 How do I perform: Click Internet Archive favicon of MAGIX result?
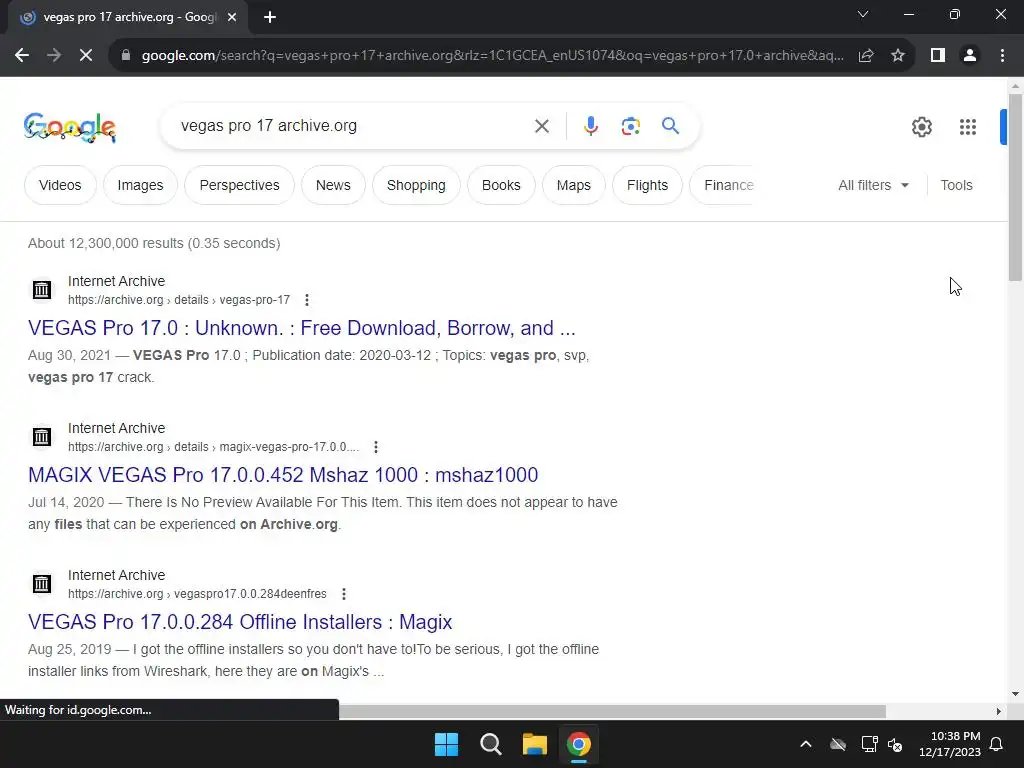pos(42,436)
